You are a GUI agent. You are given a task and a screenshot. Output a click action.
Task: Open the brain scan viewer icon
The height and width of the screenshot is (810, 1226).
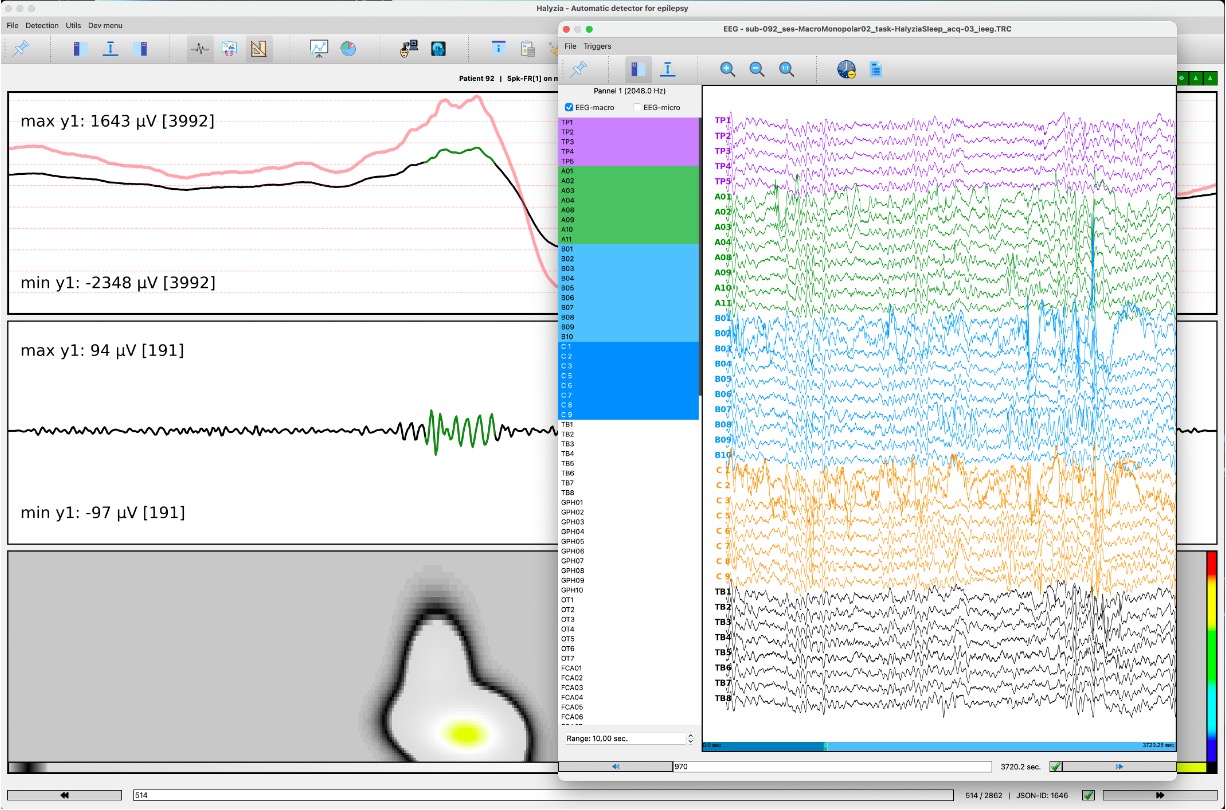[438, 48]
